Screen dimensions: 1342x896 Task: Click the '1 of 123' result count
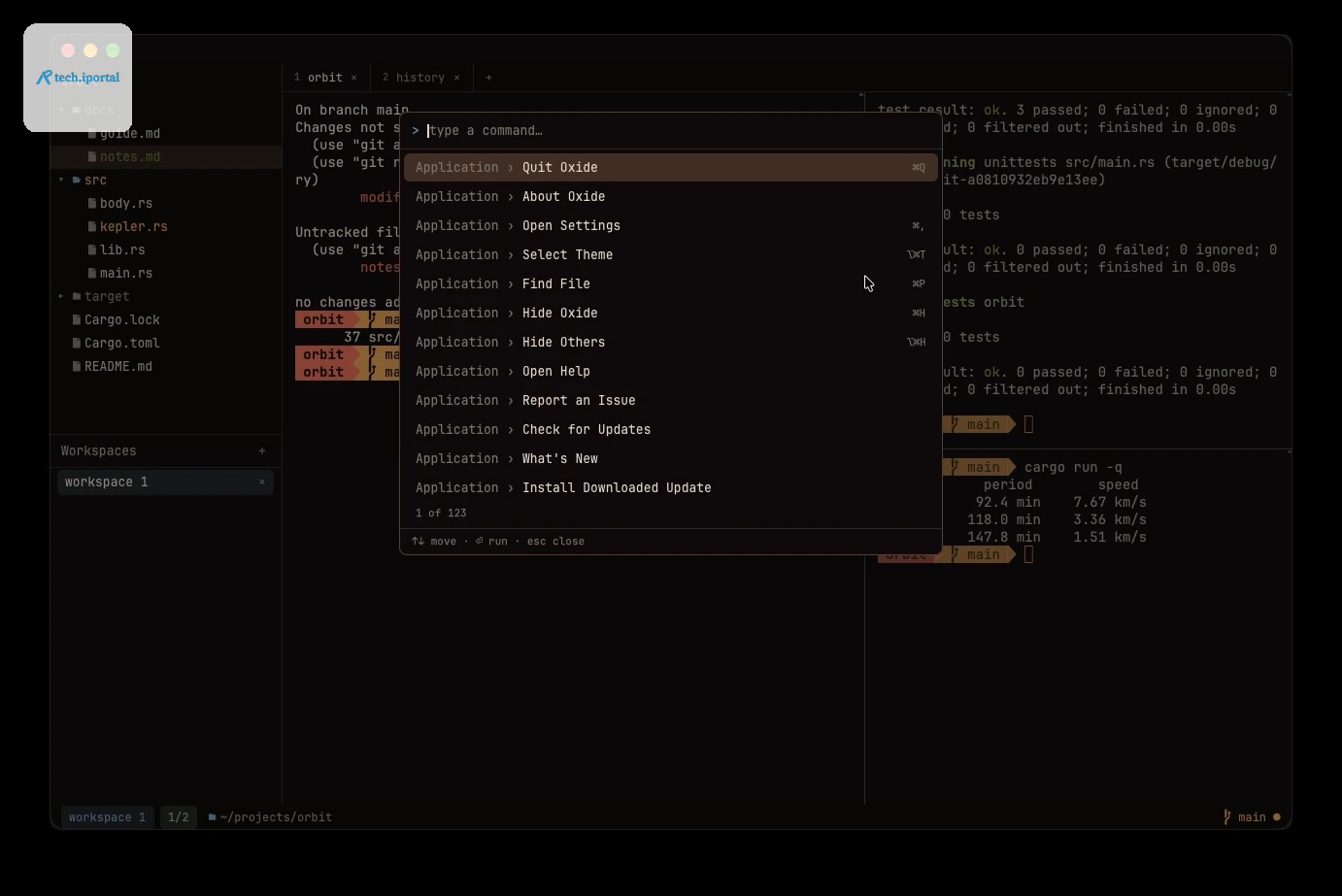pyautogui.click(x=441, y=514)
